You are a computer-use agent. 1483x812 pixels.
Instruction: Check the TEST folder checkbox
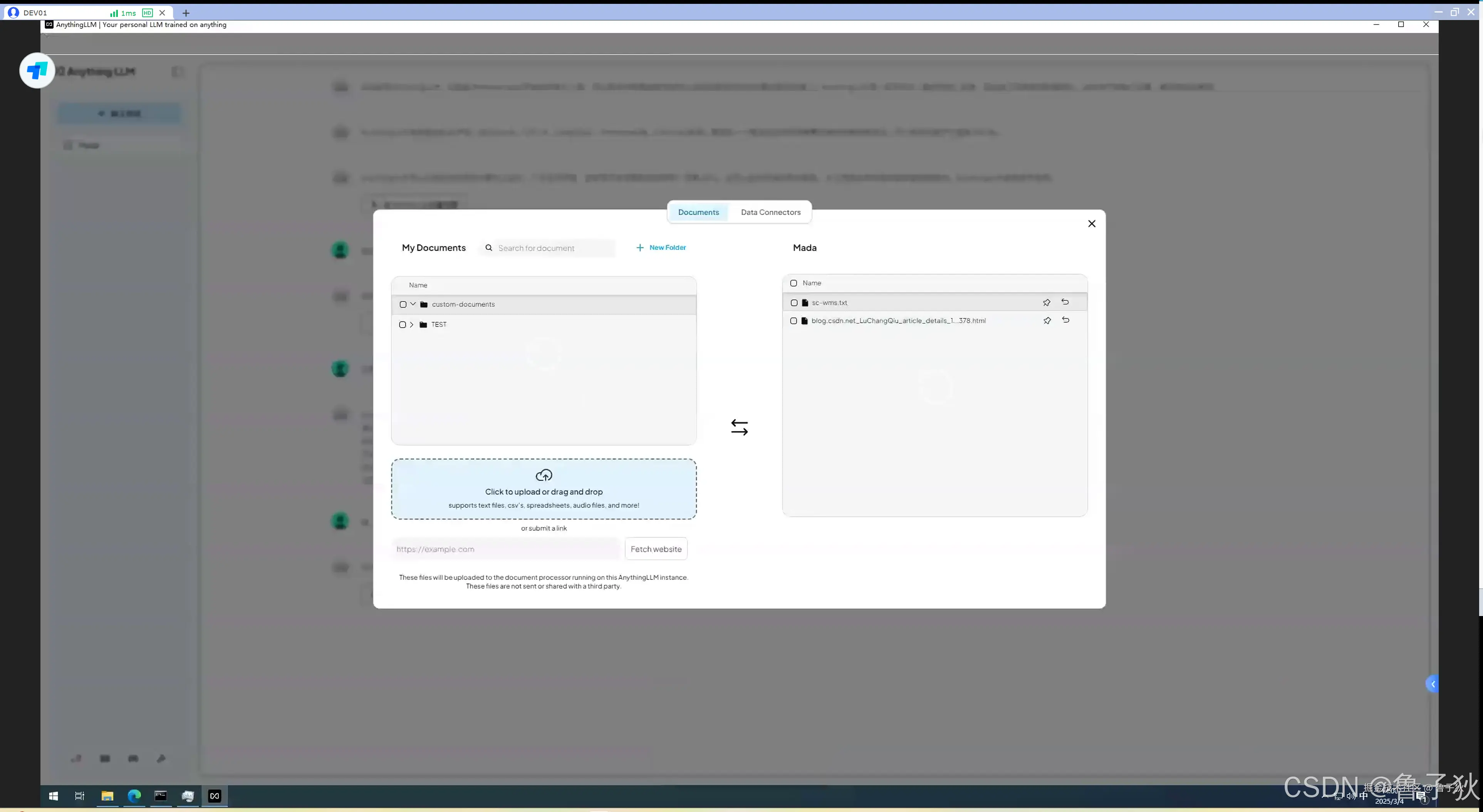[x=403, y=325]
